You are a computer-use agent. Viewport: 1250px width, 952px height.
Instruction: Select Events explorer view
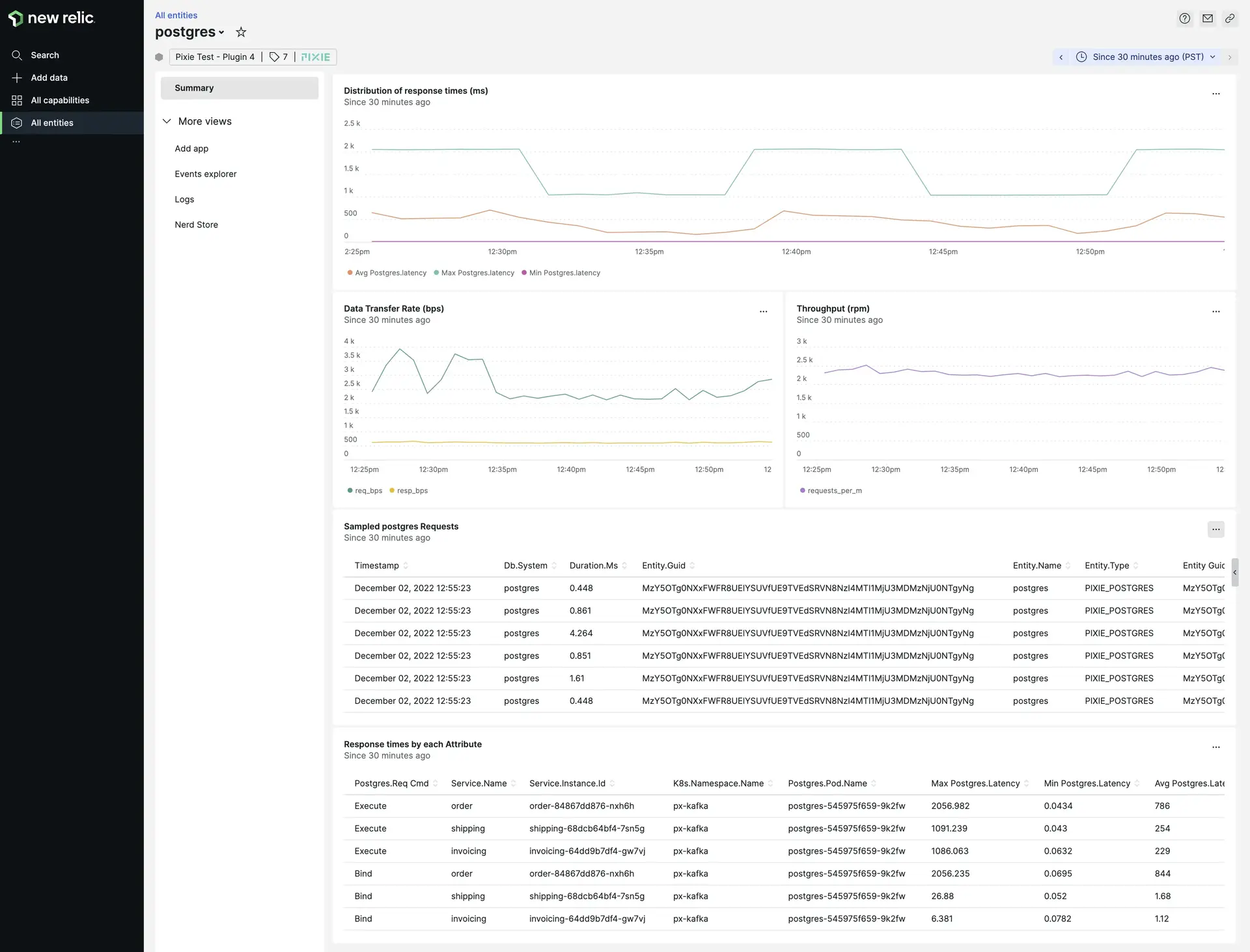(205, 174)
